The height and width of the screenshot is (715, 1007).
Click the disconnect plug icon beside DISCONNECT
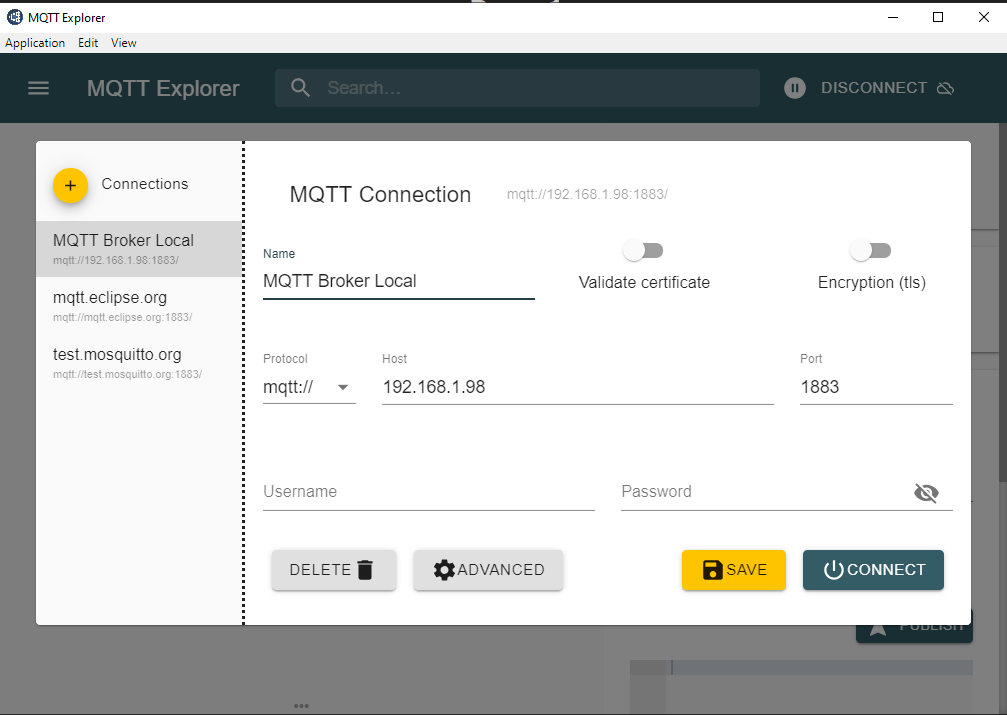[946, 88]
